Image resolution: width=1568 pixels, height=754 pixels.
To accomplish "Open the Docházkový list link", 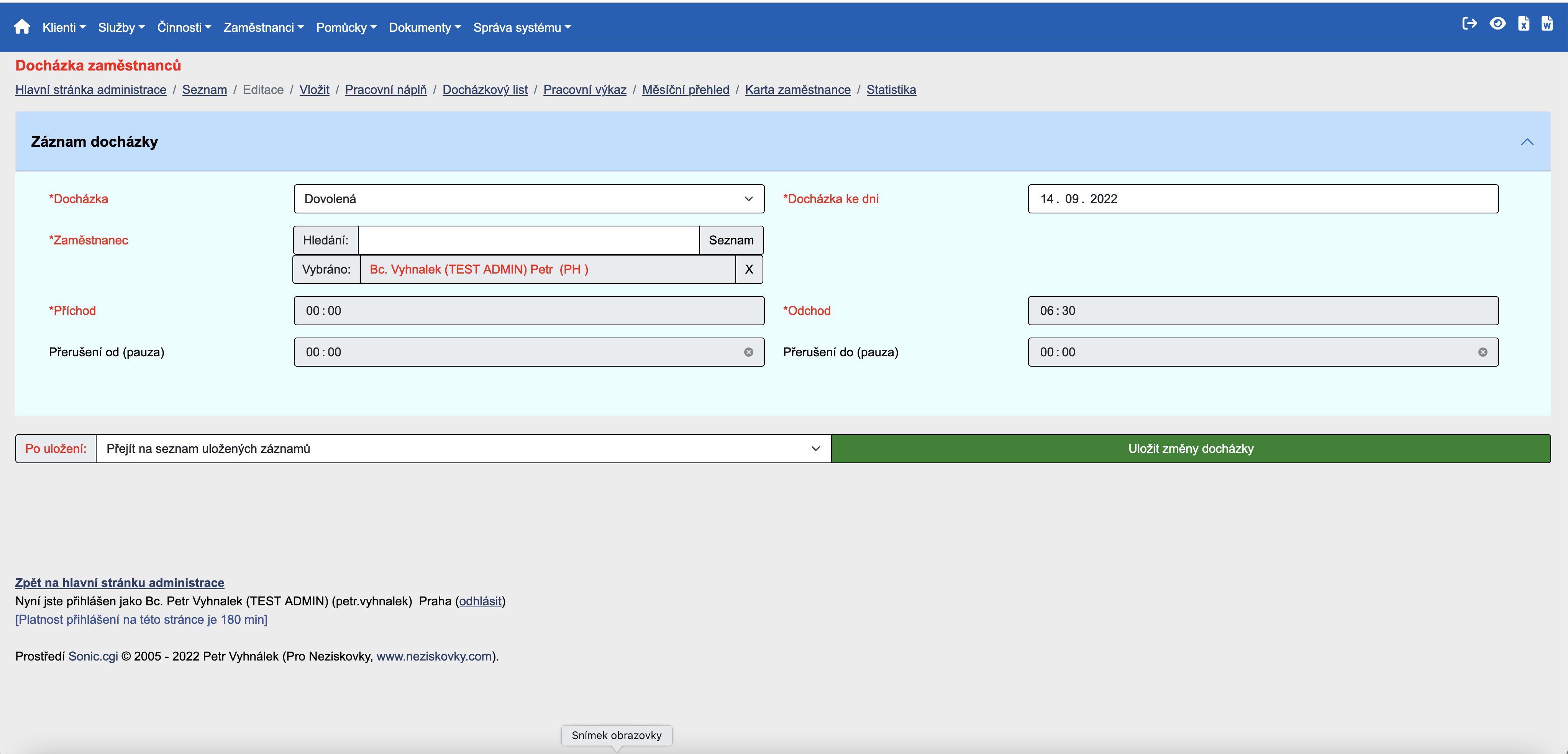I will (x=484, y=89).
